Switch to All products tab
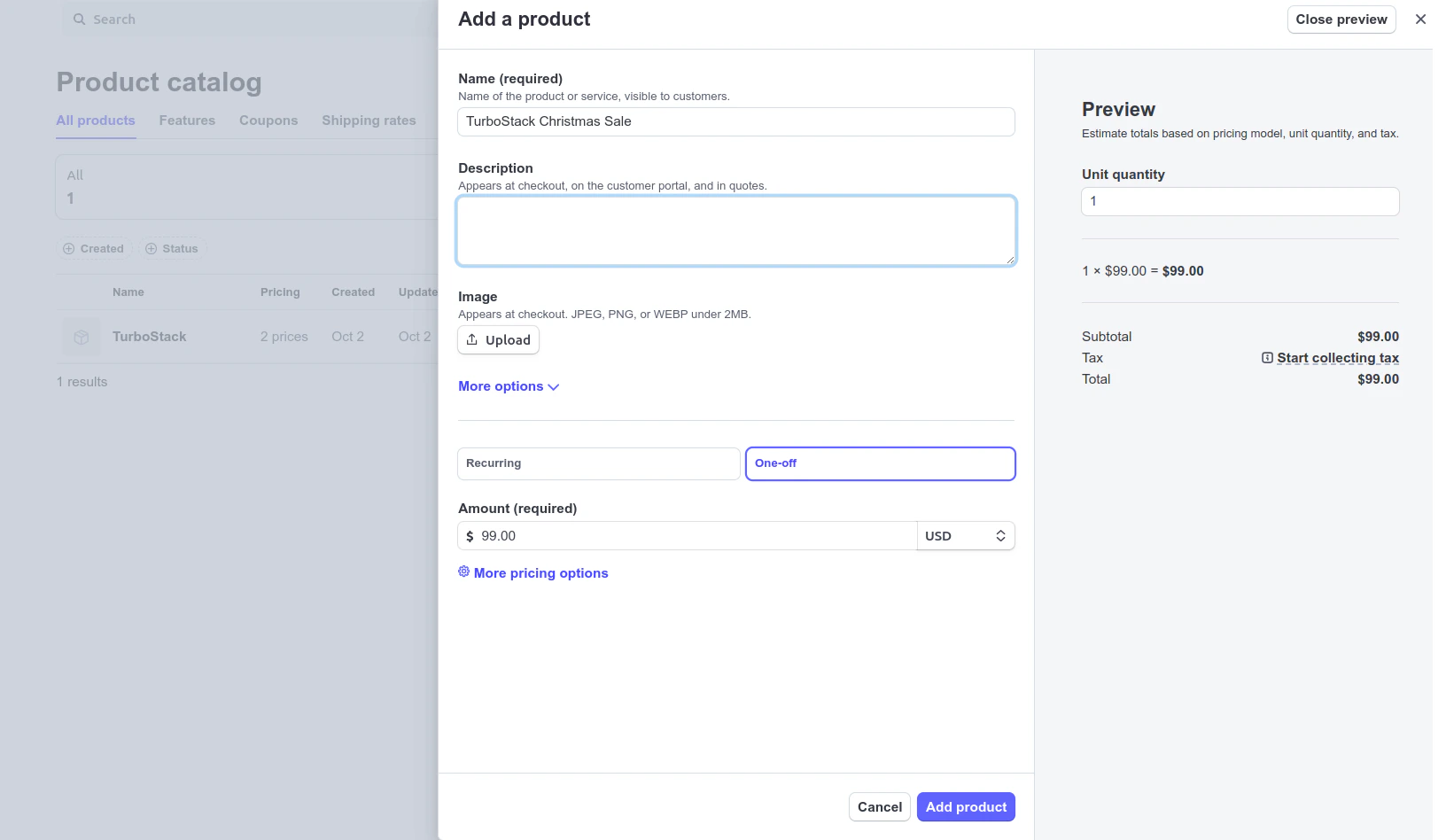Screen dimensions: 1446x840 96,121
